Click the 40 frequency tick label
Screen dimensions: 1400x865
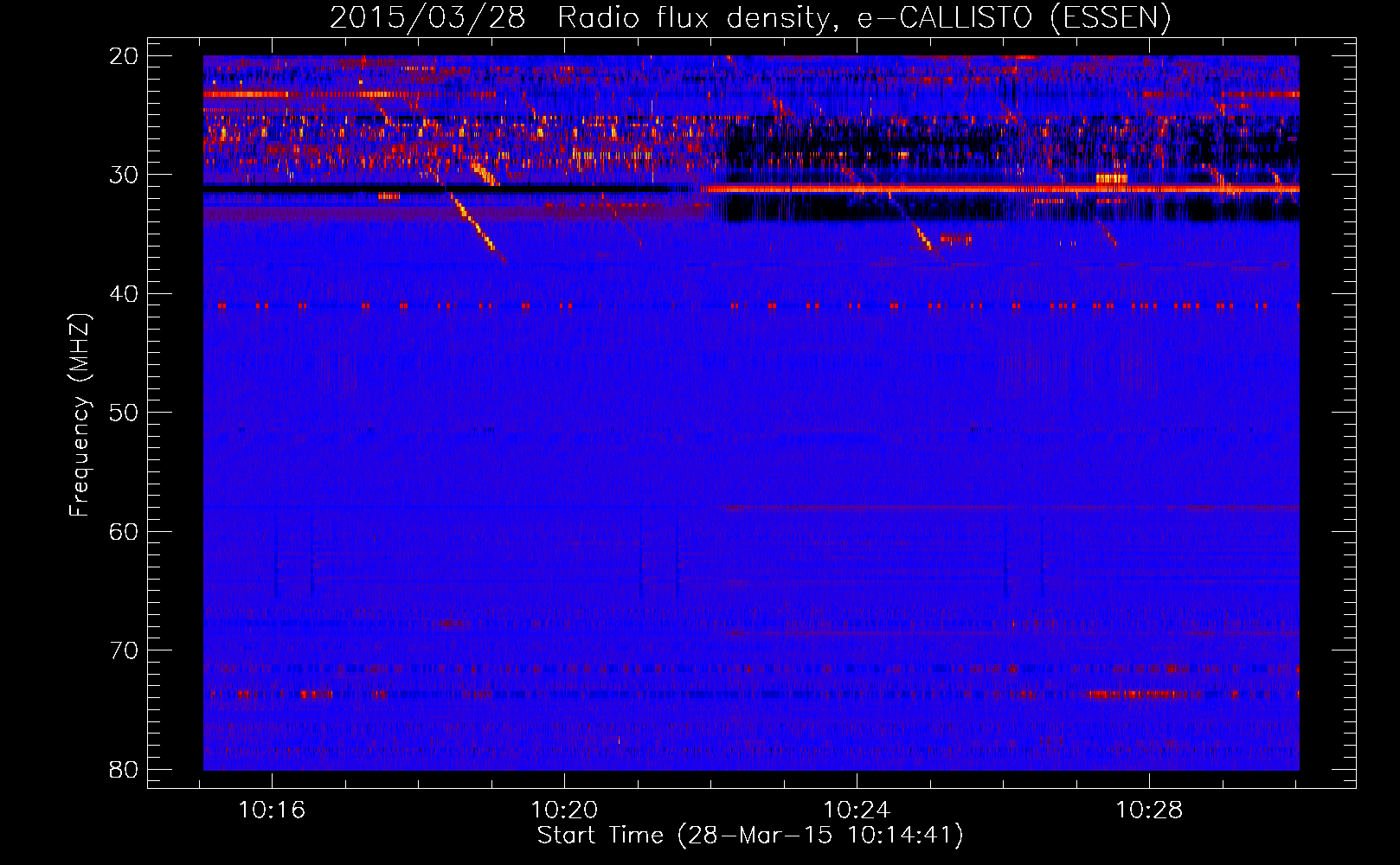[x=124, y=294]
